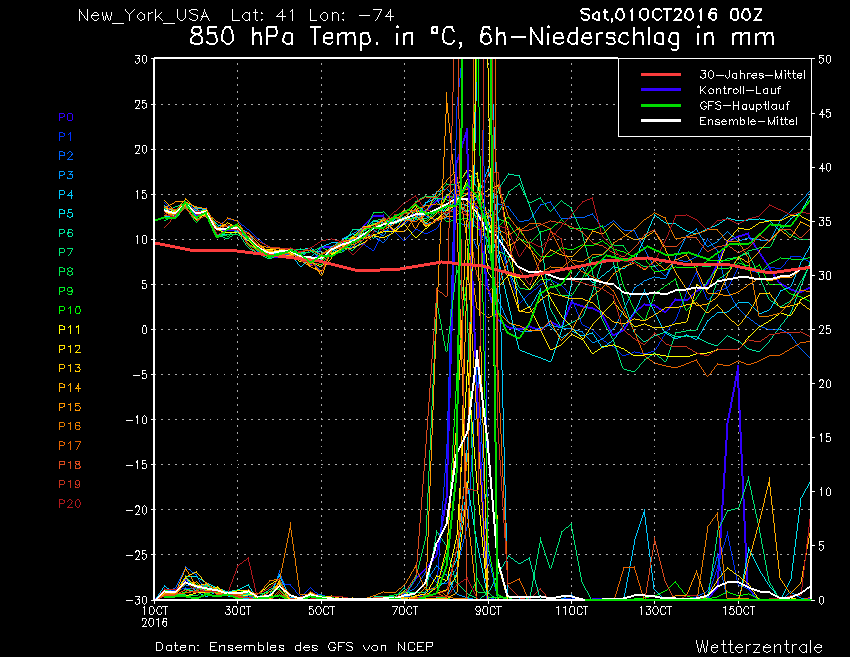The image size is (850, 657).
Task: Click the P1 ensemble member label
Action: click(x=66, y=137)
